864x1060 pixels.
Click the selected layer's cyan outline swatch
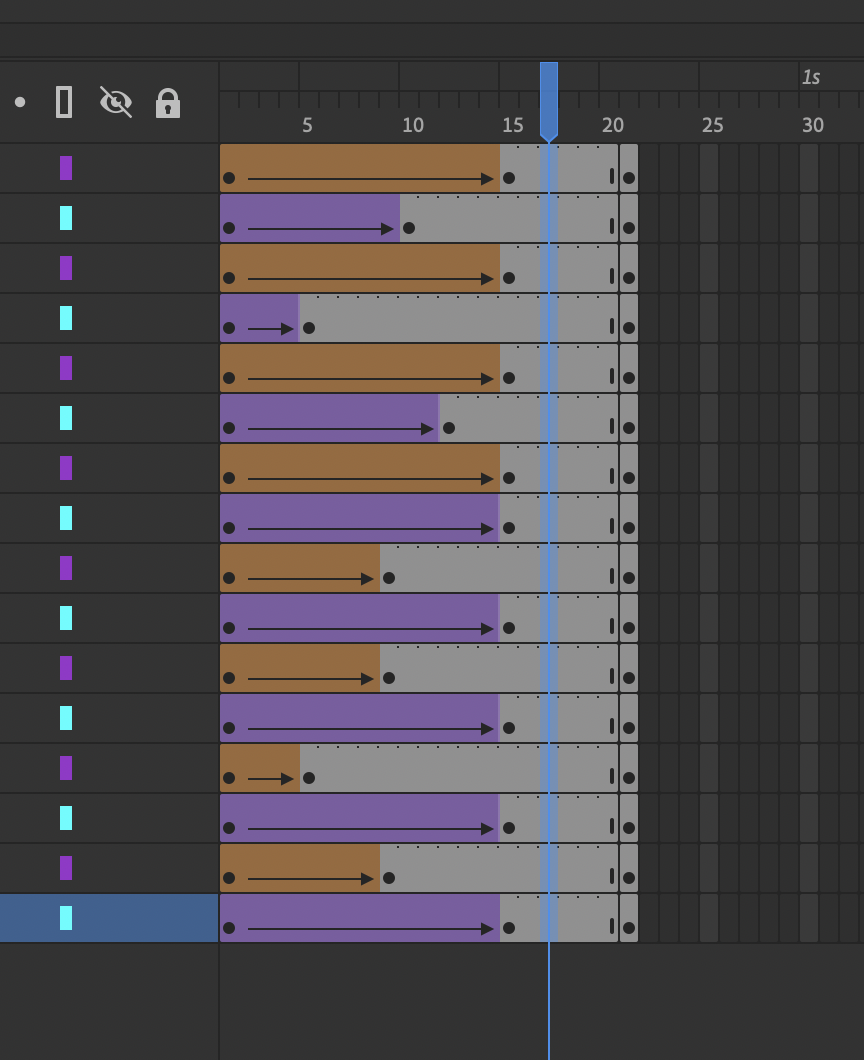(66, 918)
